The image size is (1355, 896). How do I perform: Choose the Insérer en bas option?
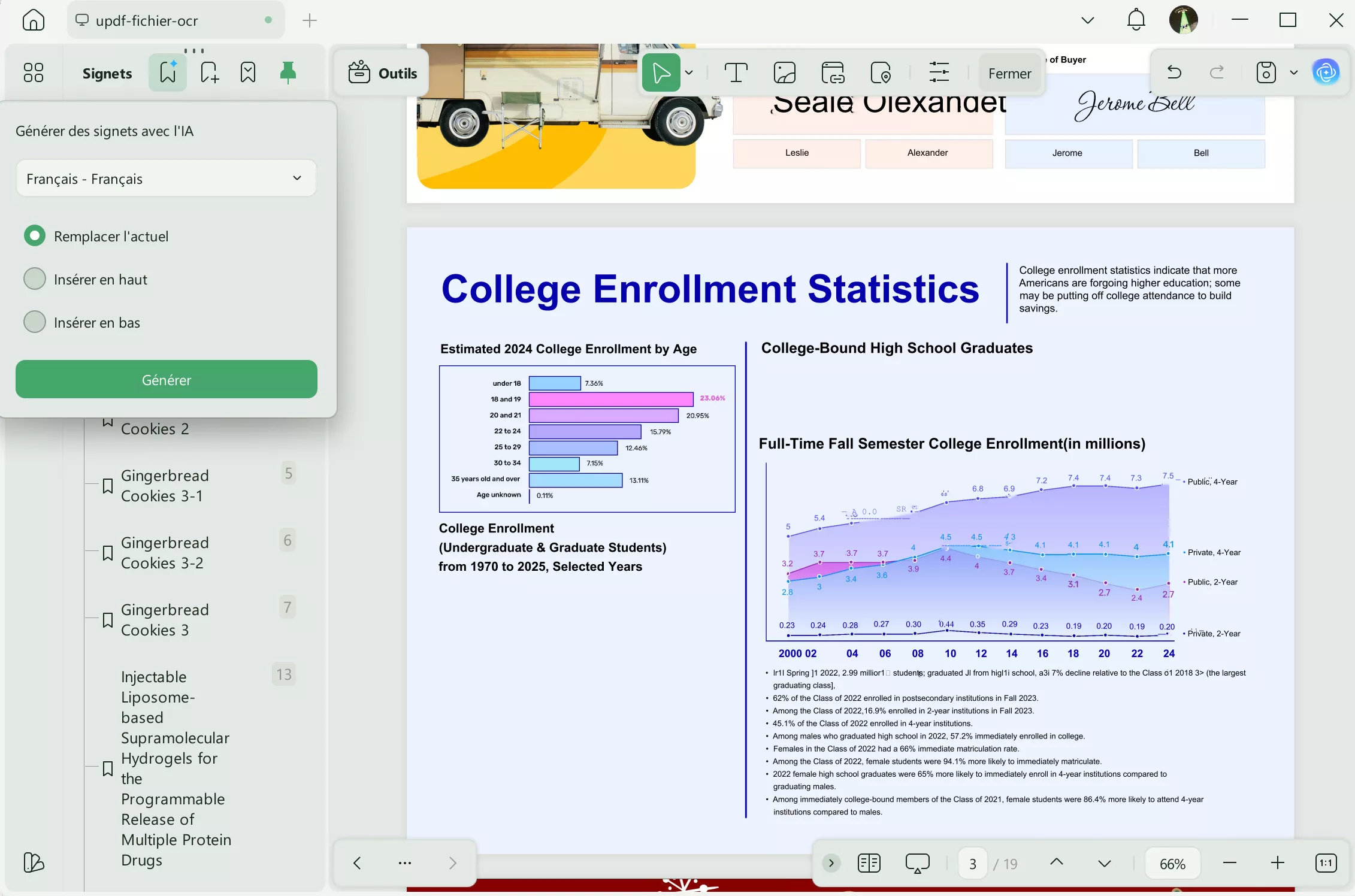(35, 322)
